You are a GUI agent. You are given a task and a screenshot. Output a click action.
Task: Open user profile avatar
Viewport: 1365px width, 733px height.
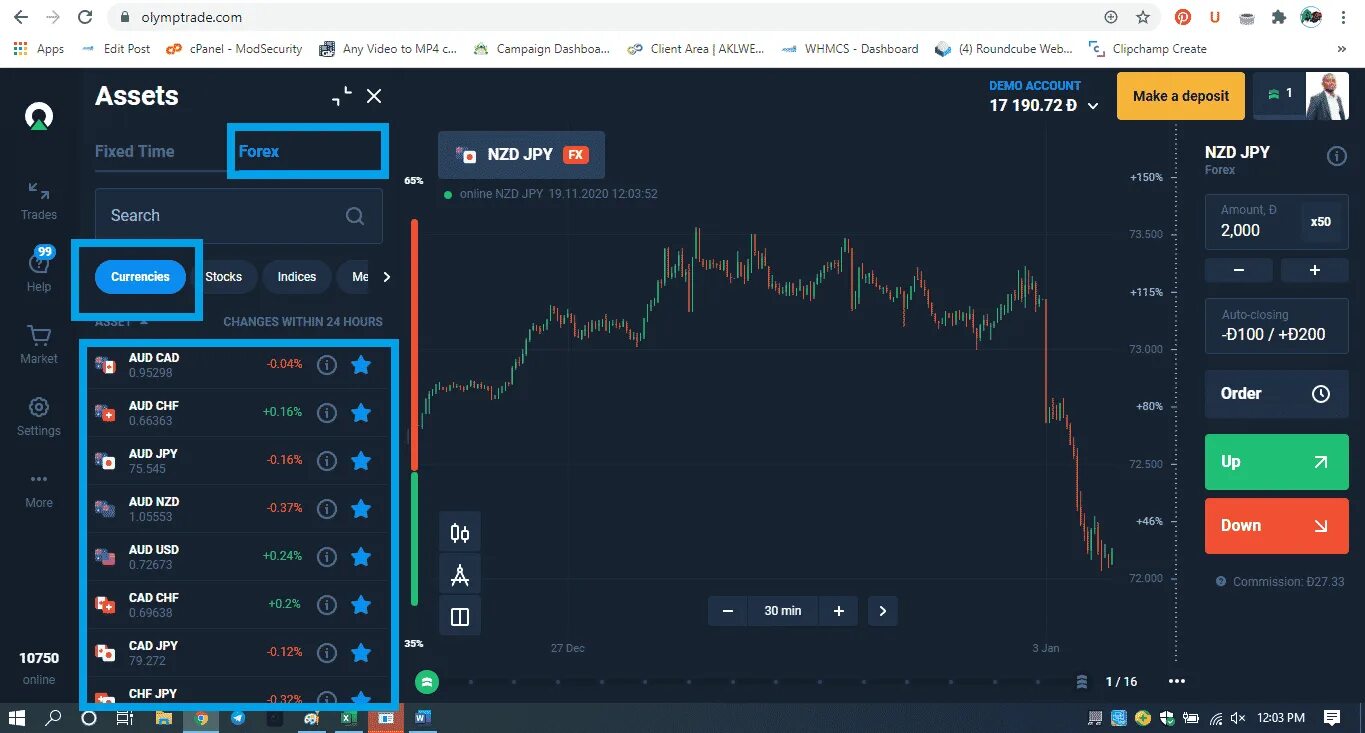(1327, 96)
